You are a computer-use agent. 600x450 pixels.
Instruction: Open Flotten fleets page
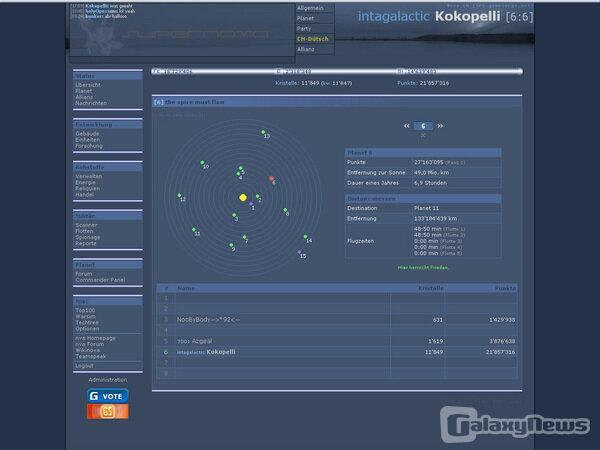(84, 232)
